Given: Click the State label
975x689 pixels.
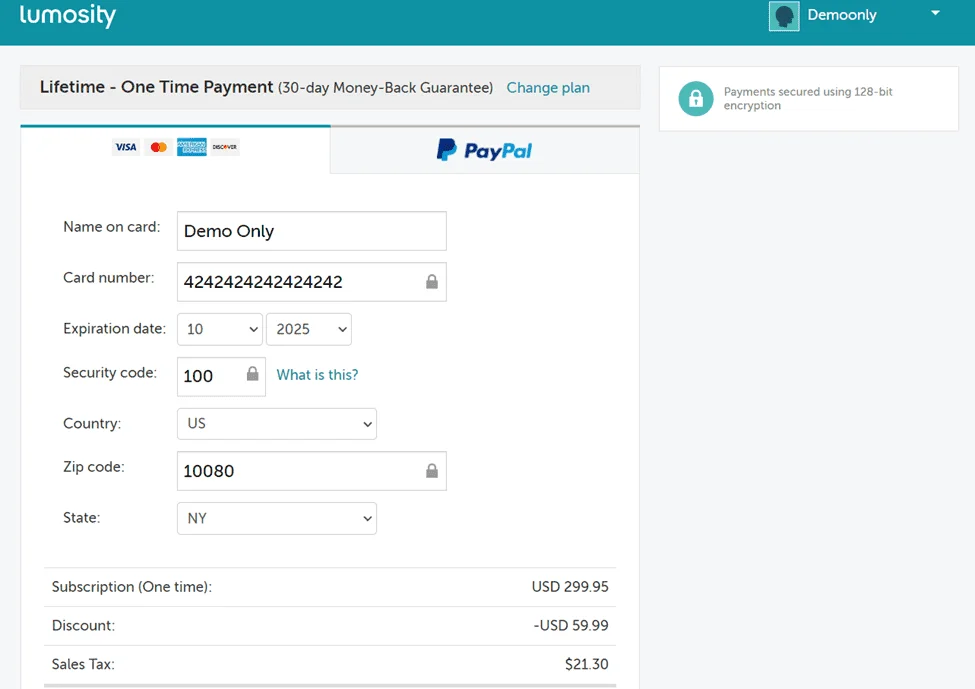Looking at the screenshot, I should click(x=81, y=517).
